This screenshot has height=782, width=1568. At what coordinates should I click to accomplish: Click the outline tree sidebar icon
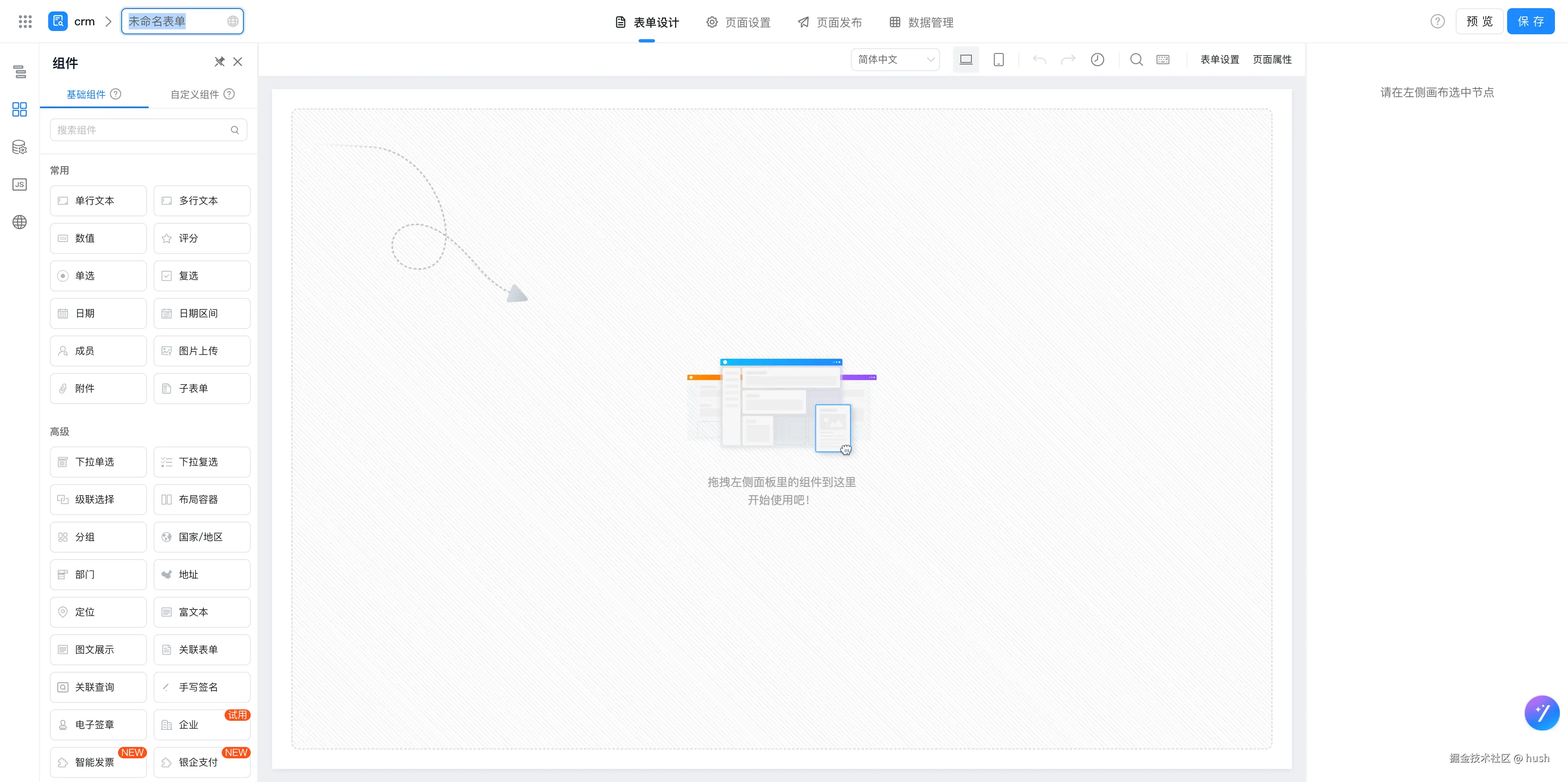coord(20,72)
